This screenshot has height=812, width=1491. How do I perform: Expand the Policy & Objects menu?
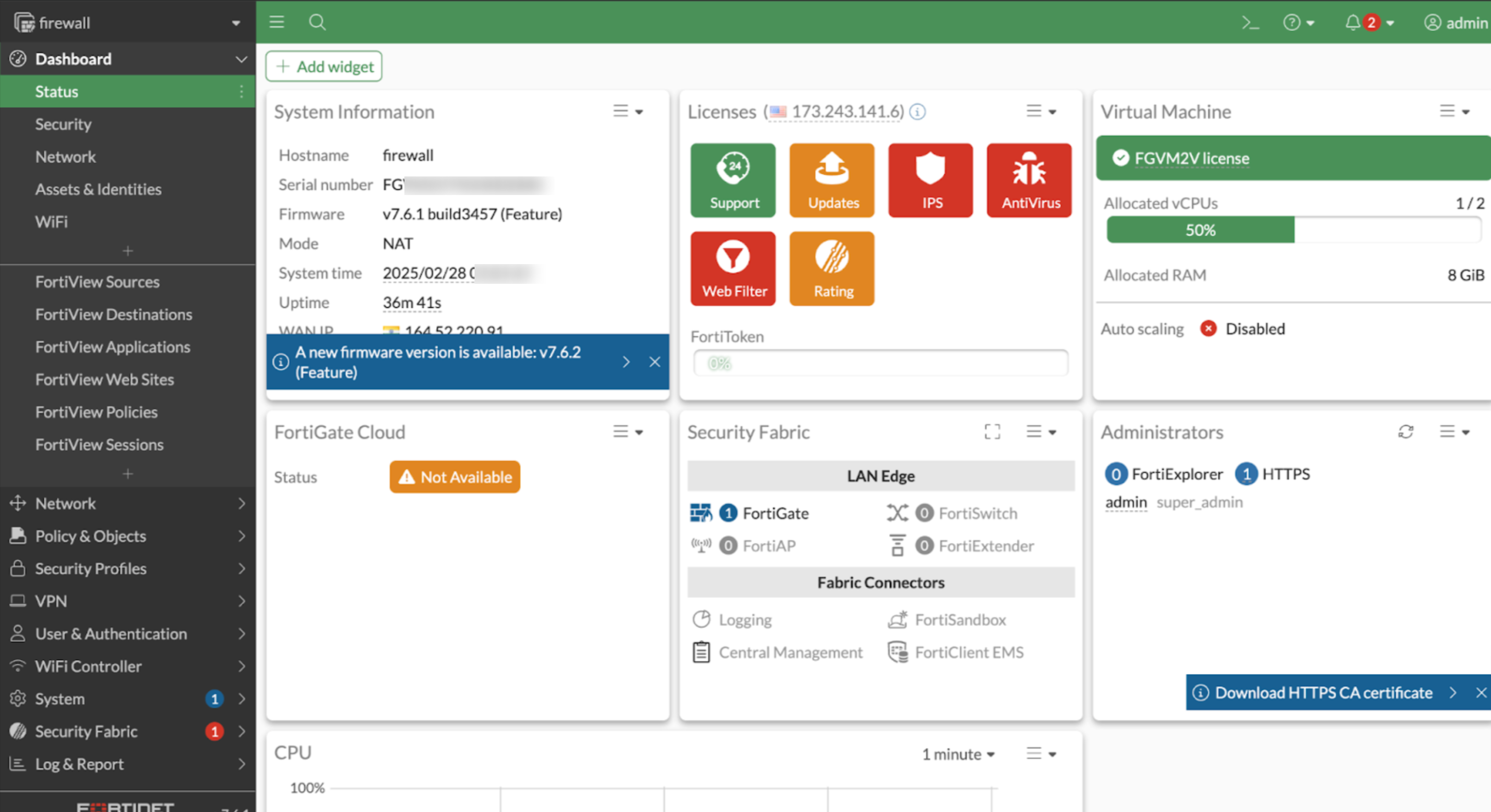pos(91,536)
